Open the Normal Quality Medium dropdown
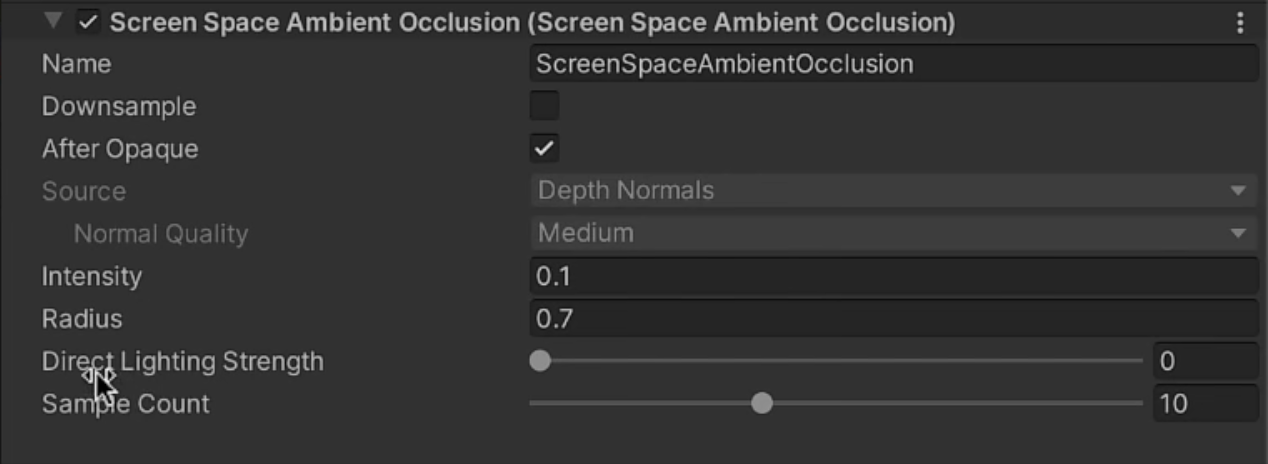Screen dimensions: 1268x464 coord(893,234)
